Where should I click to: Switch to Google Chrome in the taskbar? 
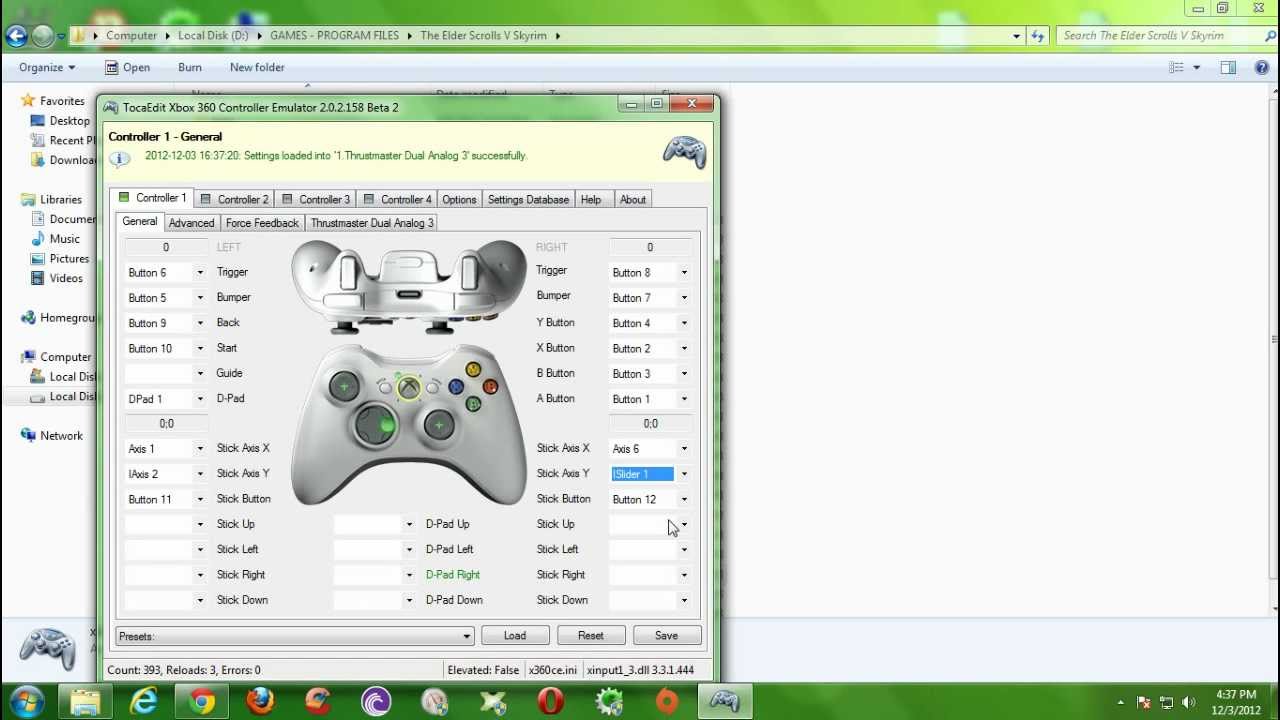[x=202, y=702]
